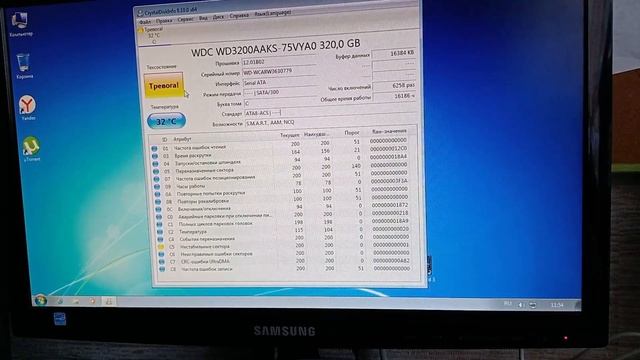640x360 pixels.
Task: Select status icon of row C2 temperature
Action: (160, 231)
